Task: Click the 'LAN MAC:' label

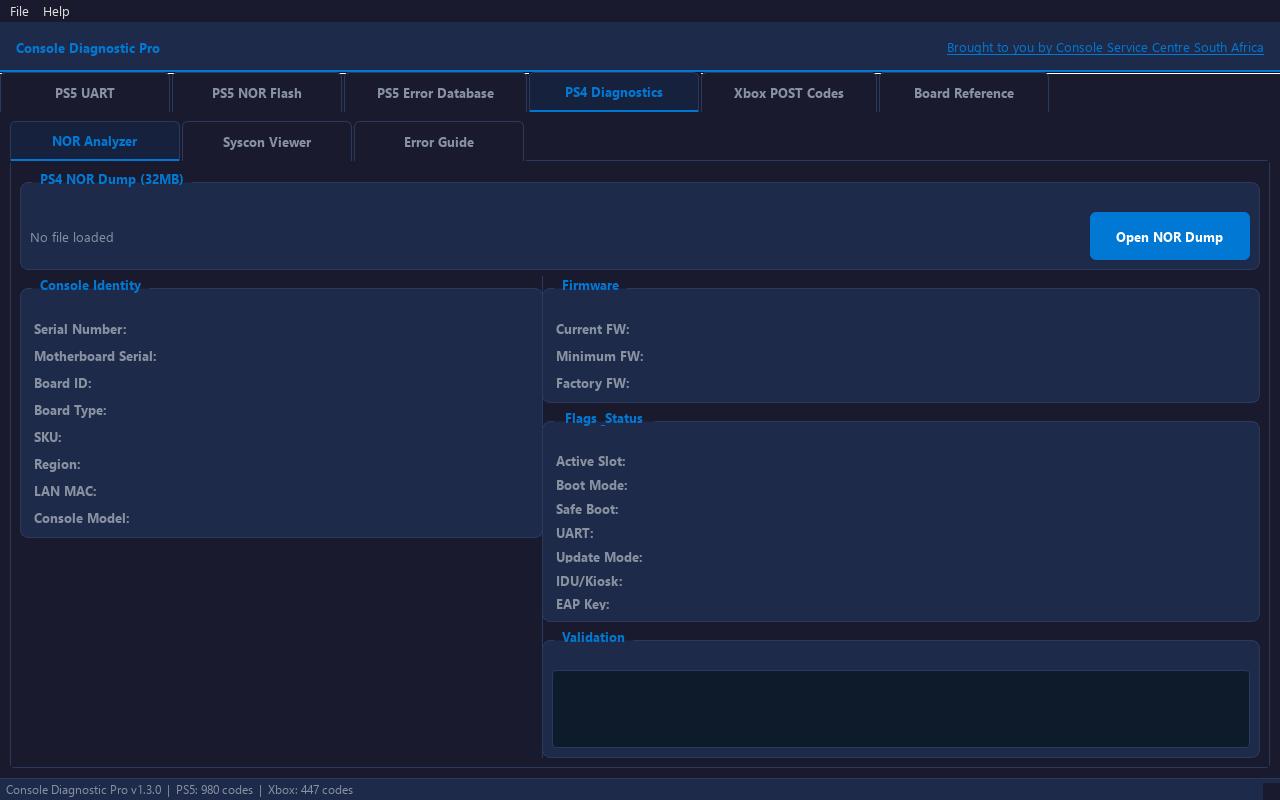Action: pos(65,491)
